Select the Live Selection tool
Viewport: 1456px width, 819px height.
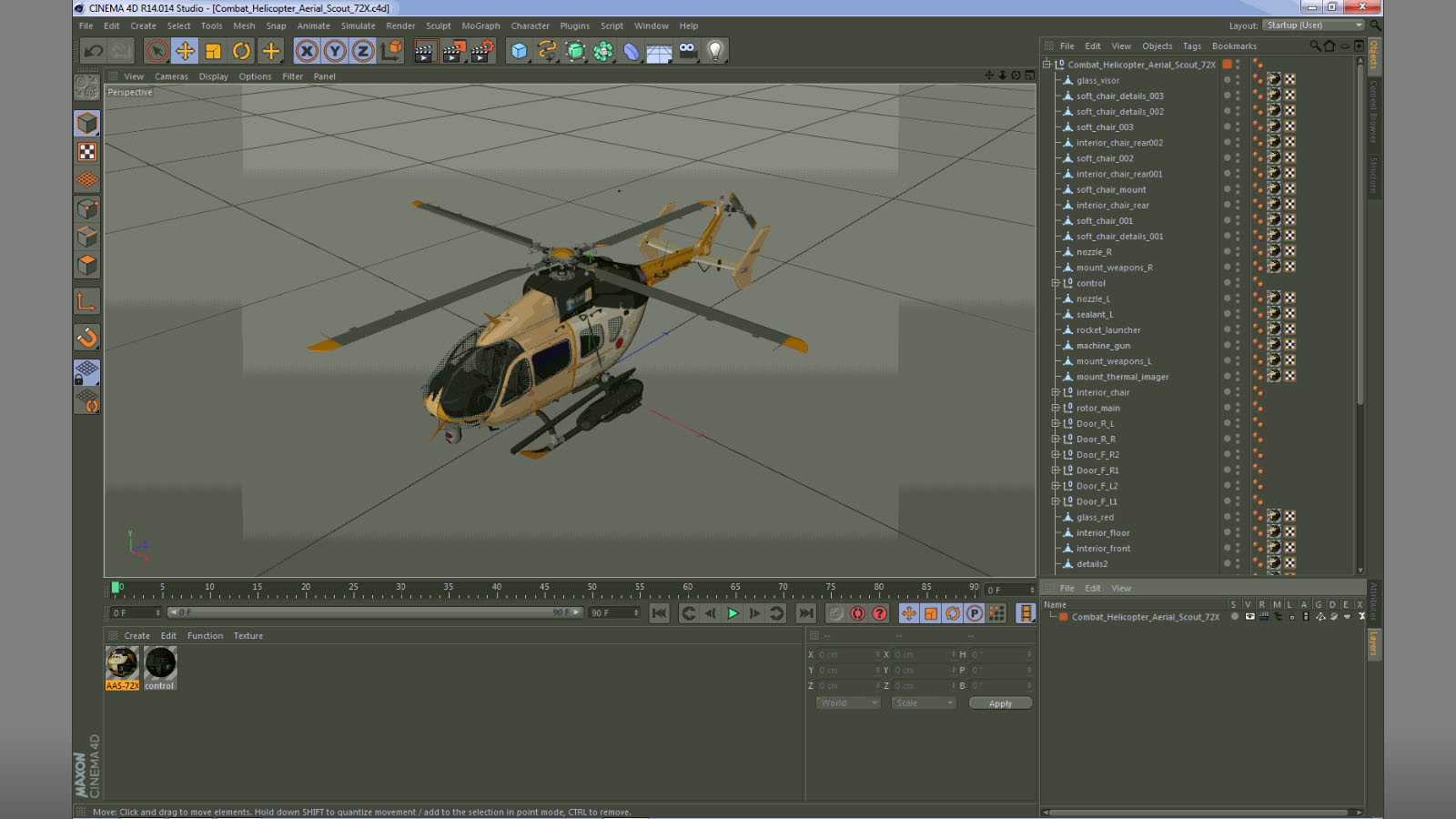pyautogui.click(x=157, y=51)
